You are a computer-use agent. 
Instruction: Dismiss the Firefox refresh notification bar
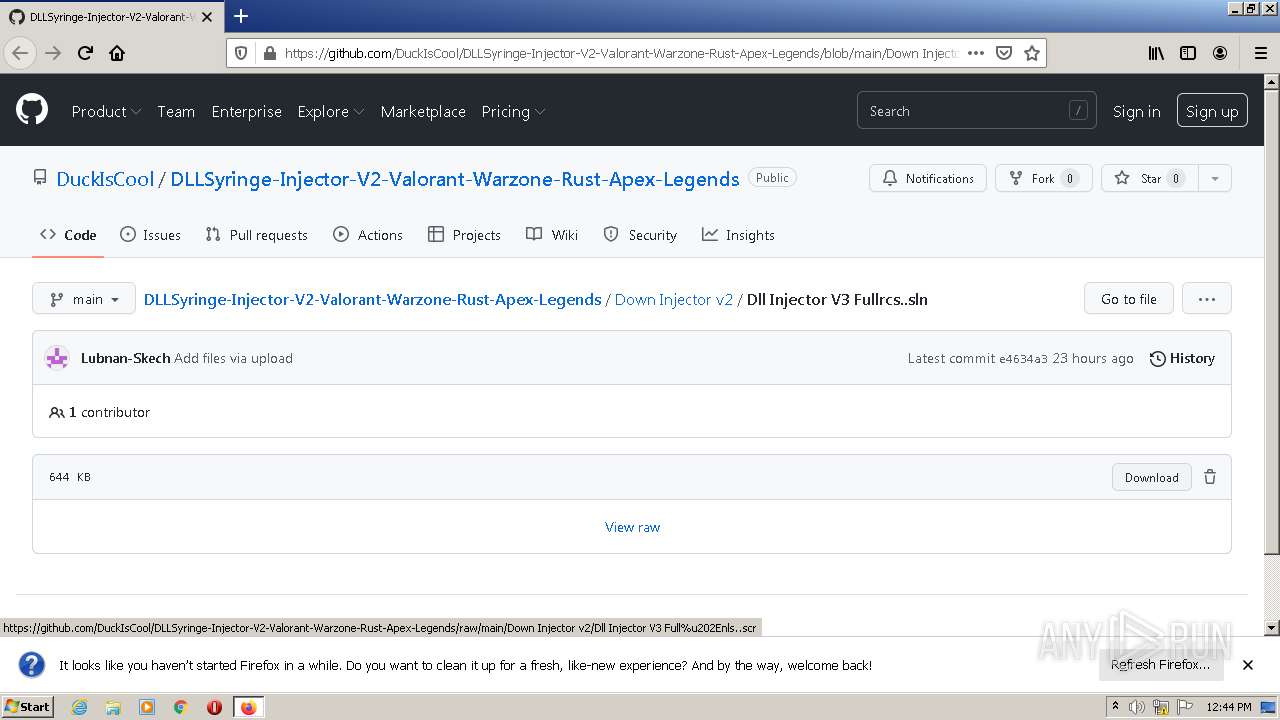click(x=1248, y=665)
